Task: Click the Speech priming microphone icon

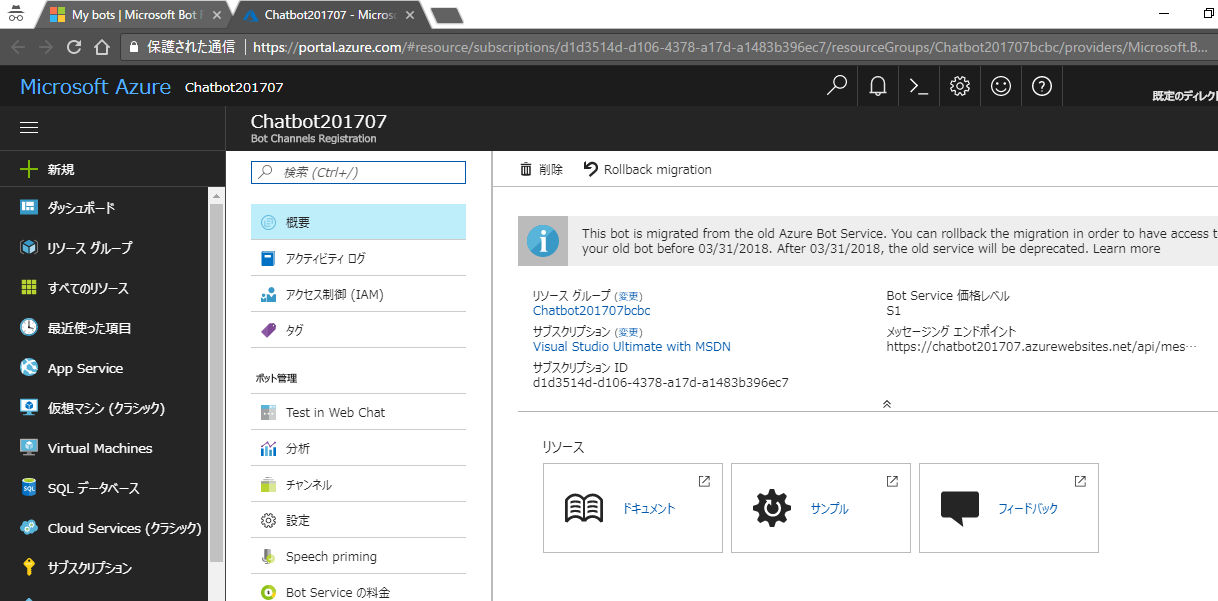Action: 268,556
